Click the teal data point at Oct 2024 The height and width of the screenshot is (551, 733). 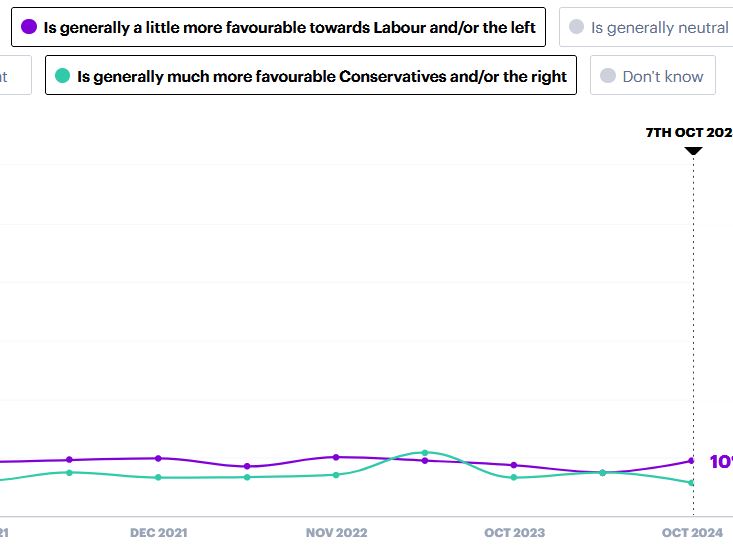692,483
